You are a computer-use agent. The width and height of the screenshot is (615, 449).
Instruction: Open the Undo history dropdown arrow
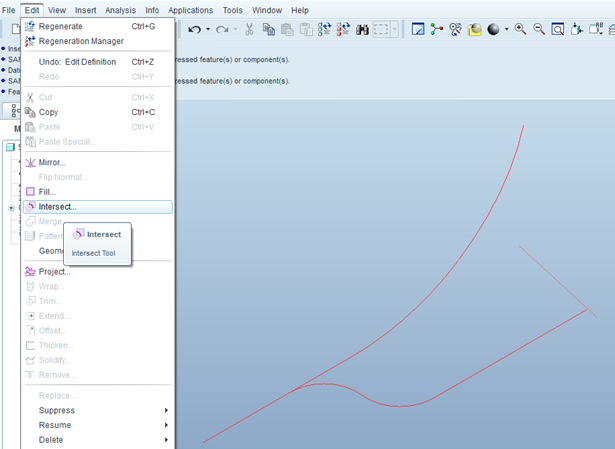208,29
